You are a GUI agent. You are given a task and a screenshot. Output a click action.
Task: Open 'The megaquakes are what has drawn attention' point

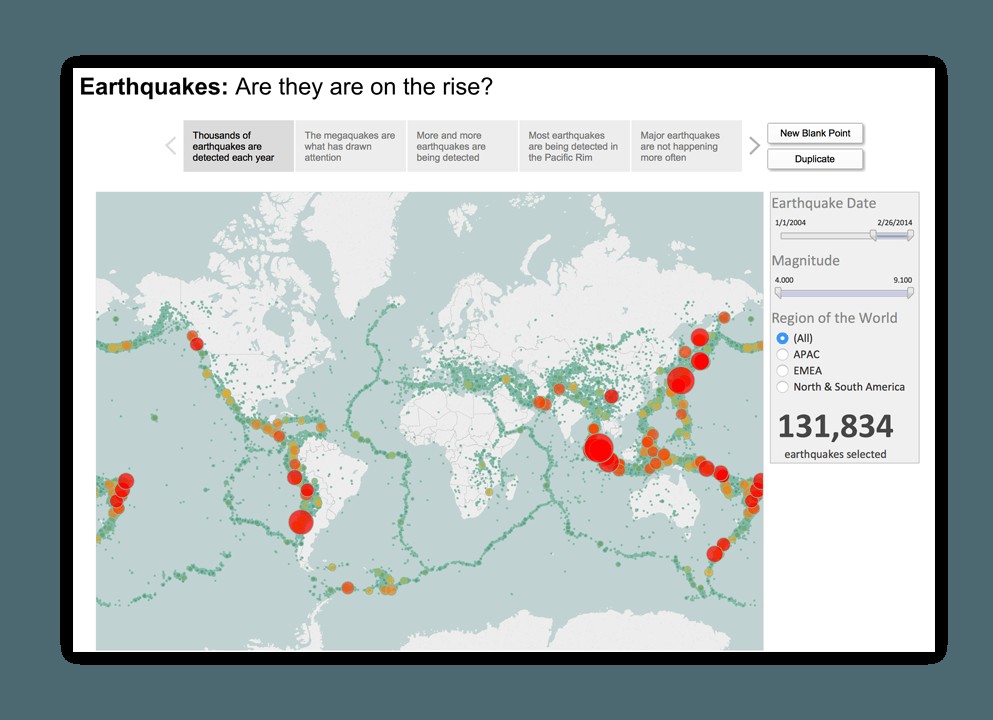pos(350,146)
